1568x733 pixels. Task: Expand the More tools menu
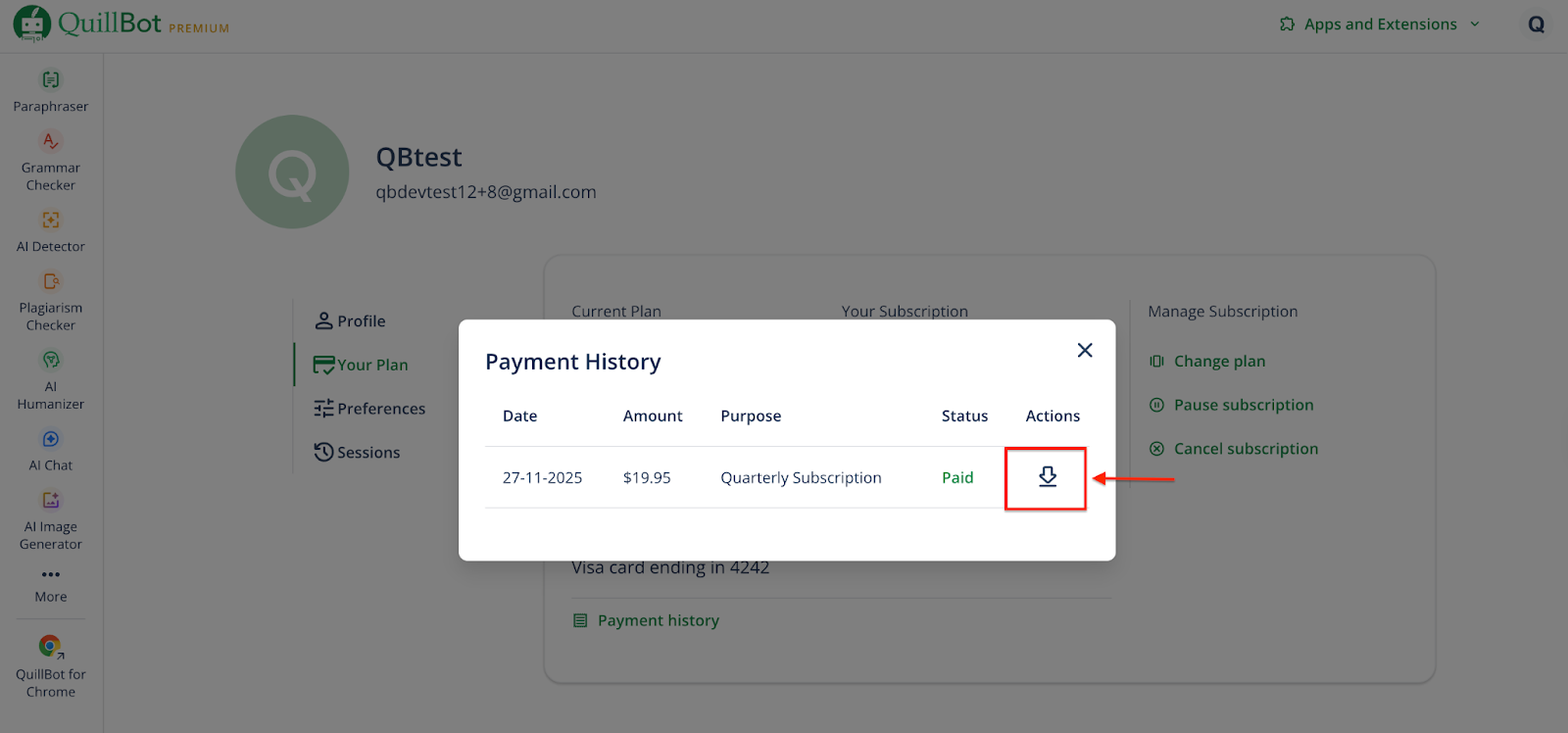[51, 583]
